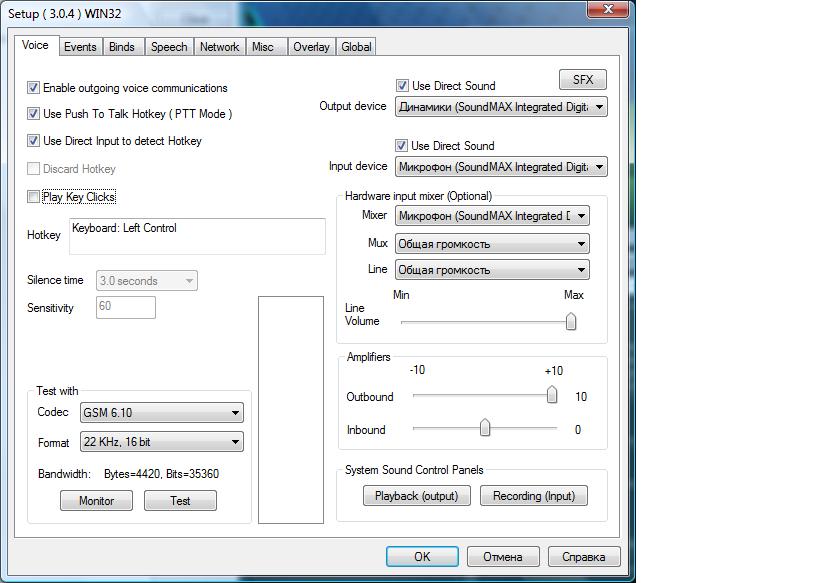Click OK to confirm settings
Viewport: 840px width, 583px height.
[422, 557]
